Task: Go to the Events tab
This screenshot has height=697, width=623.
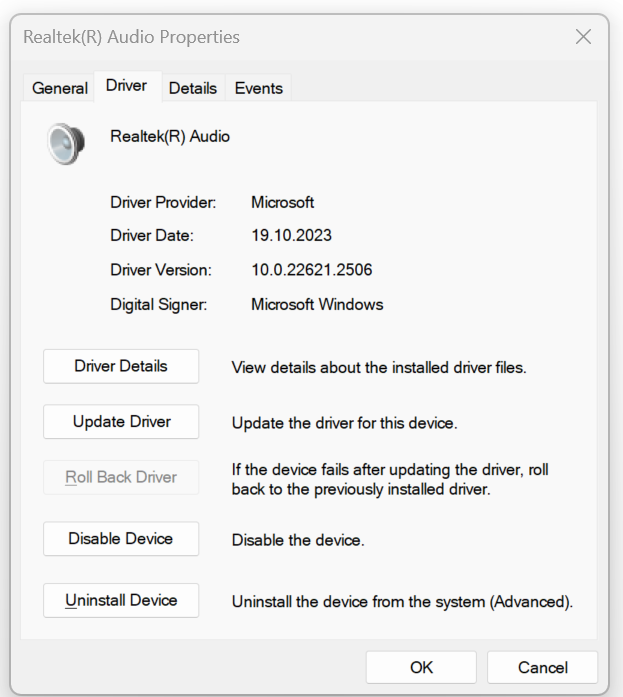Action: (x=259, y=88)
